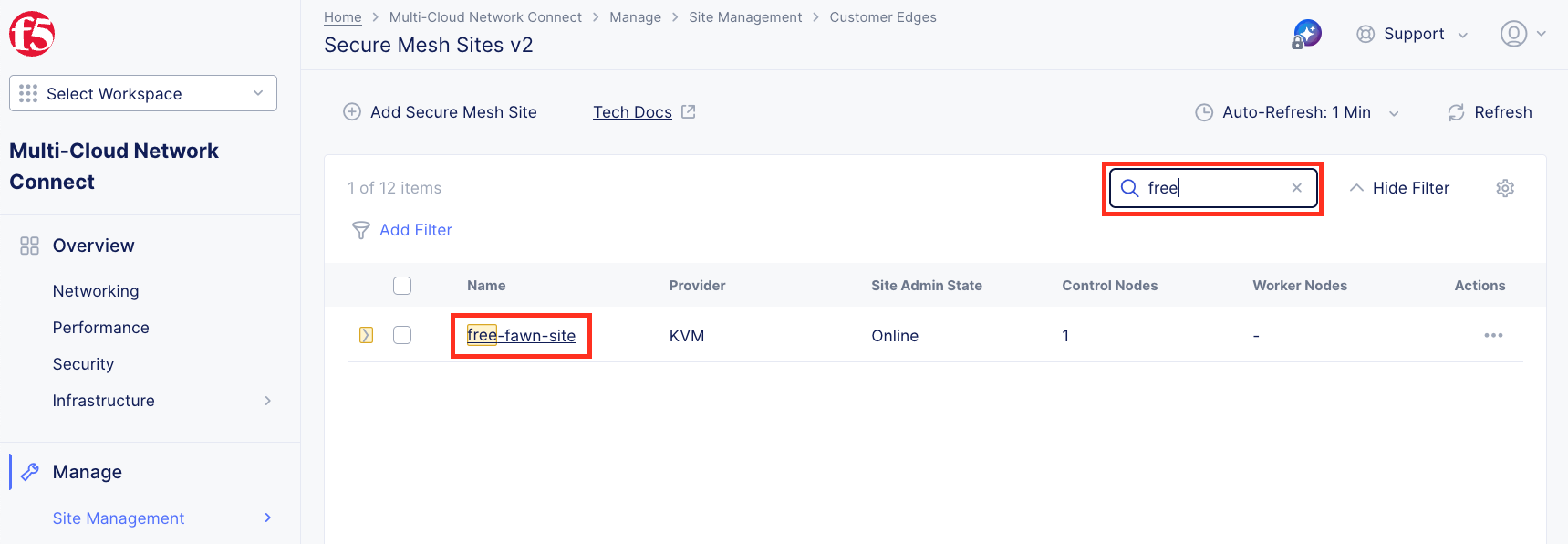Clear the search field with the X
The image size is (1568, 544).
1296,188
